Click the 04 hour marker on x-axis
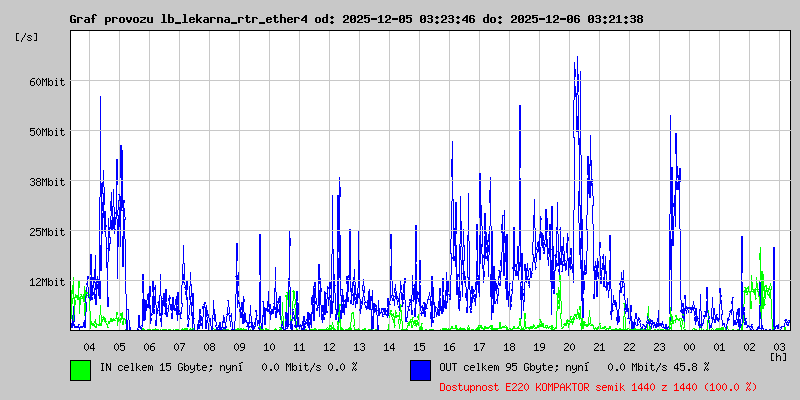800x400 pixels. [x=89, y=346]
